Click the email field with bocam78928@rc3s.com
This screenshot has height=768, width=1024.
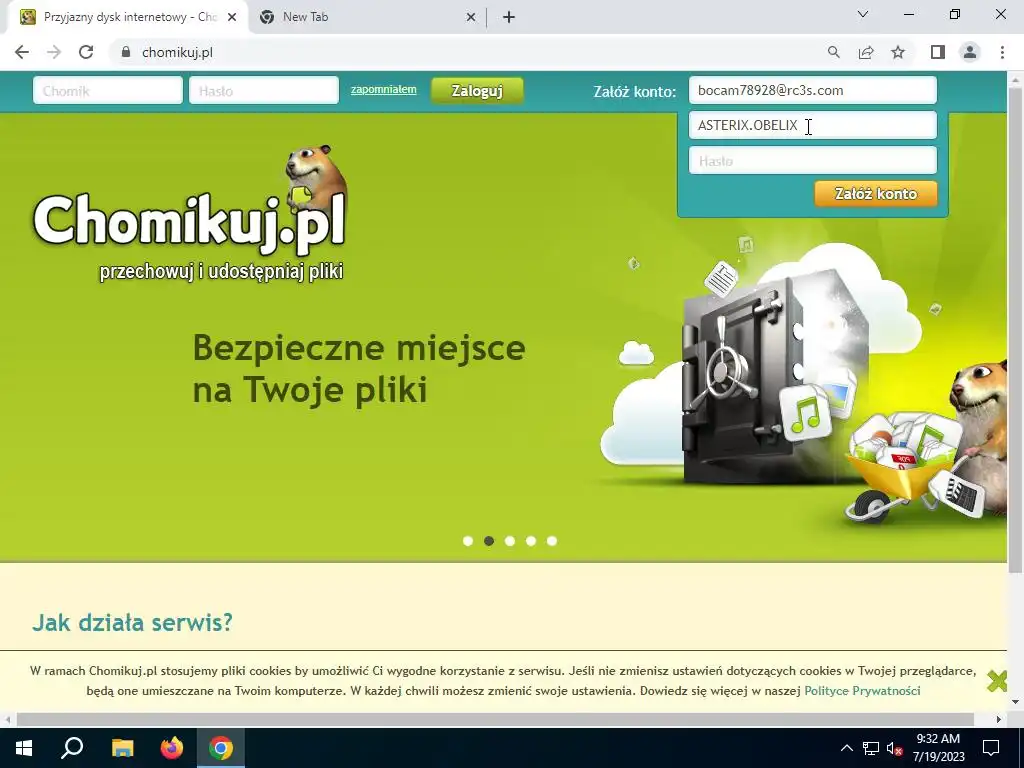pos(812,90)
